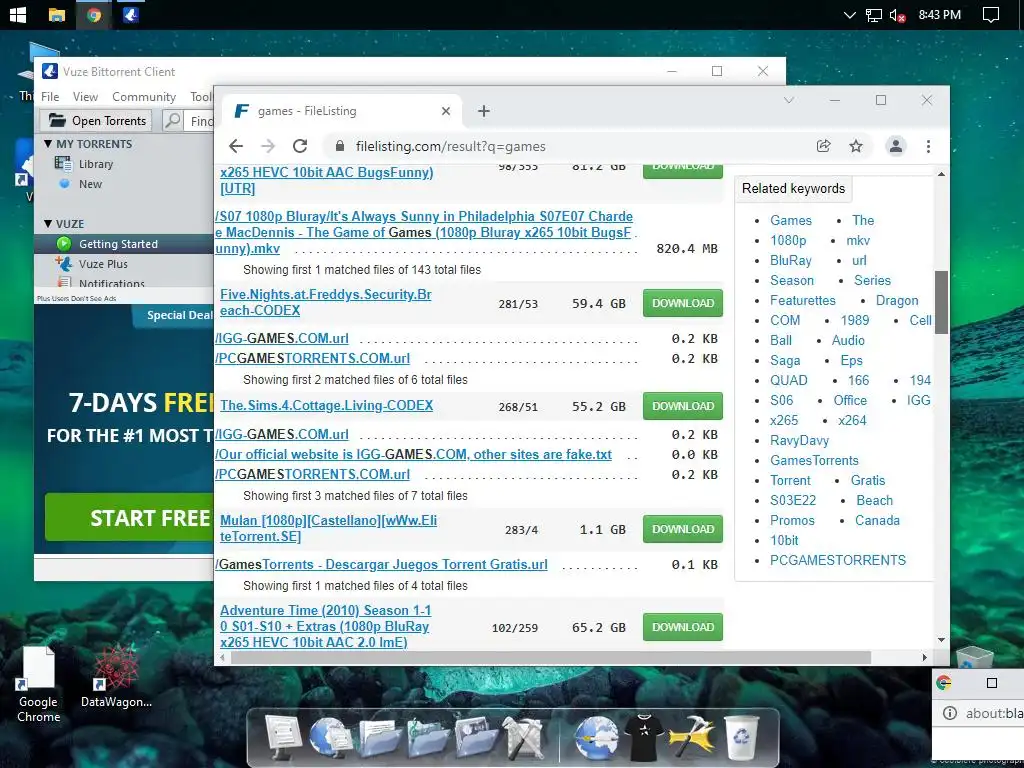Click the hammer with yellow burst dock icon

(x=692, y=738)
